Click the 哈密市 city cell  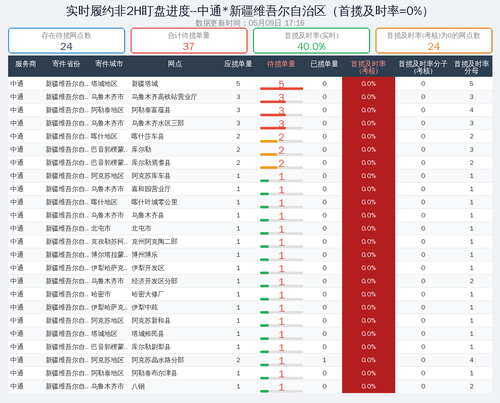101,294
